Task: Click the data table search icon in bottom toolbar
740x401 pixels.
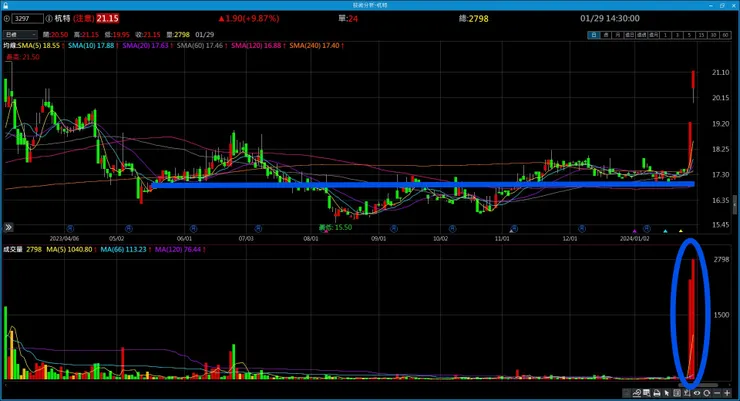Action: (x=647, y=393)
